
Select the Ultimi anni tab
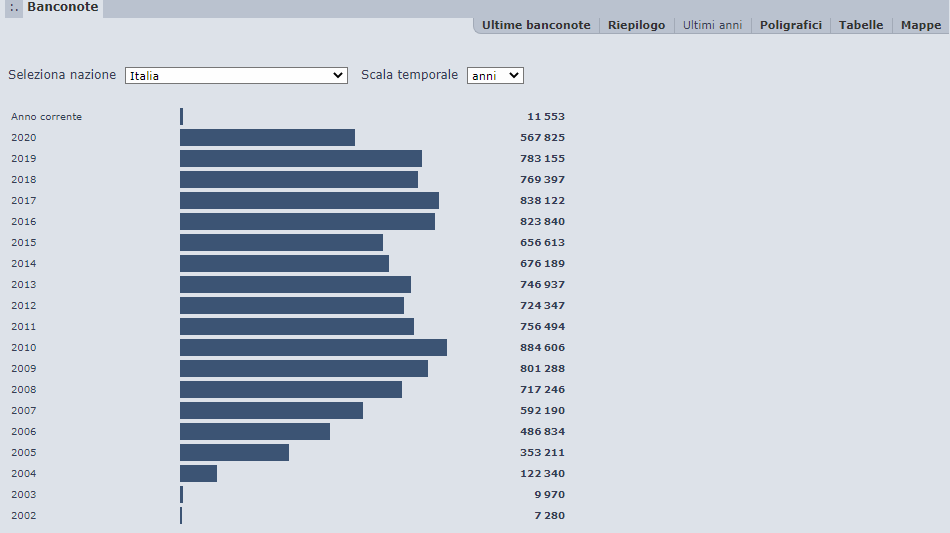(712, 25)
